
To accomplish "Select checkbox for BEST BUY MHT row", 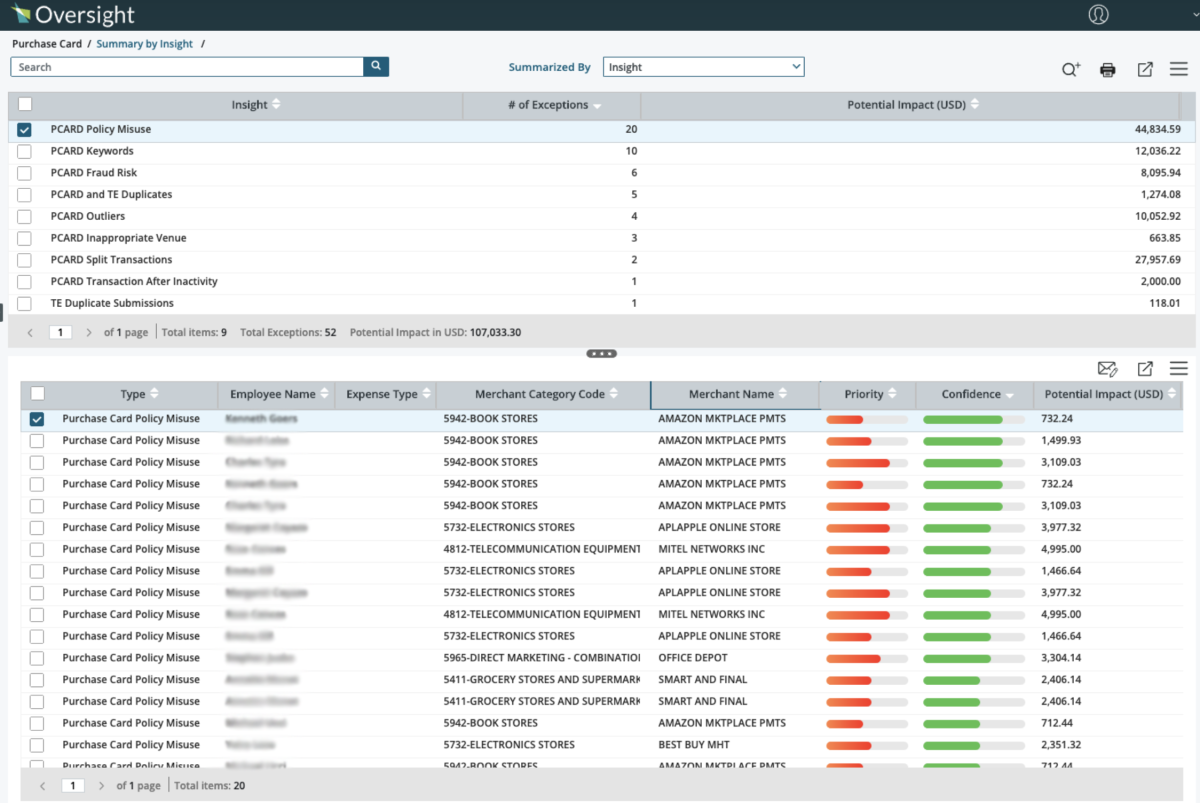I will click(x=37, y=745).
